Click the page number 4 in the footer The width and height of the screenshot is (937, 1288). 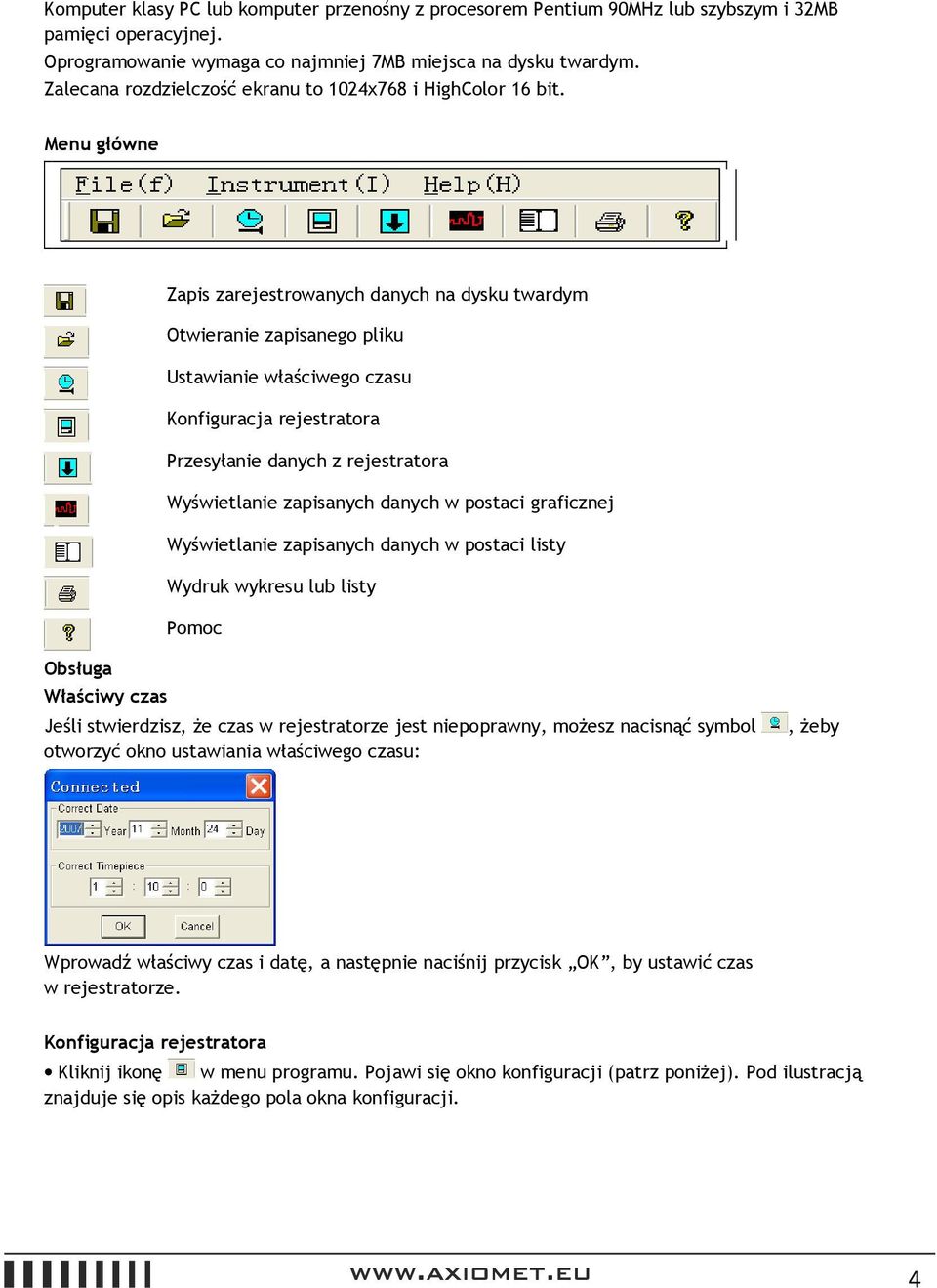(915, 1278)
